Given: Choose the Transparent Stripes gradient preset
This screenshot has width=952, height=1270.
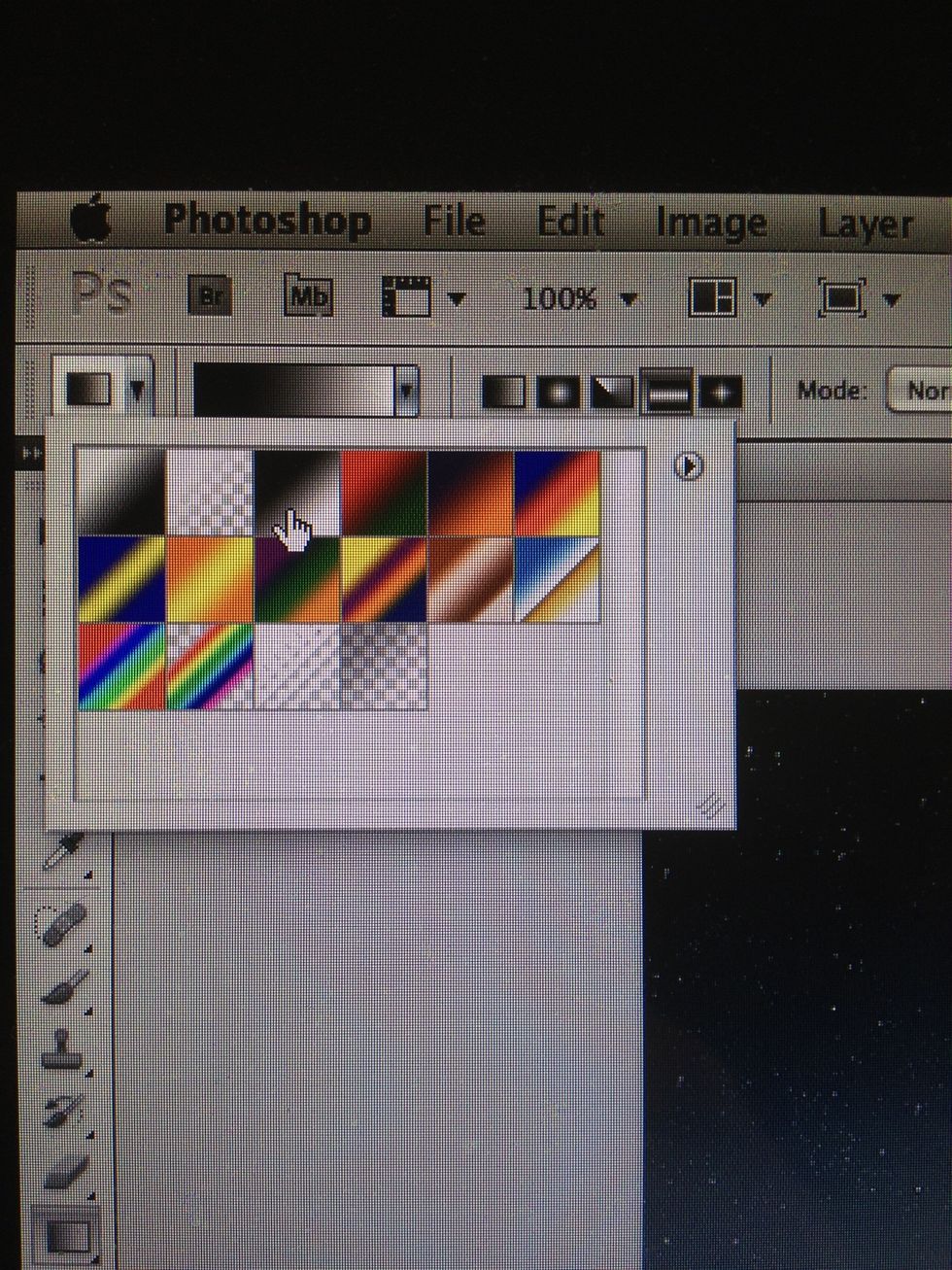Looking at the screenshot, I should click(x=297, y=667).
